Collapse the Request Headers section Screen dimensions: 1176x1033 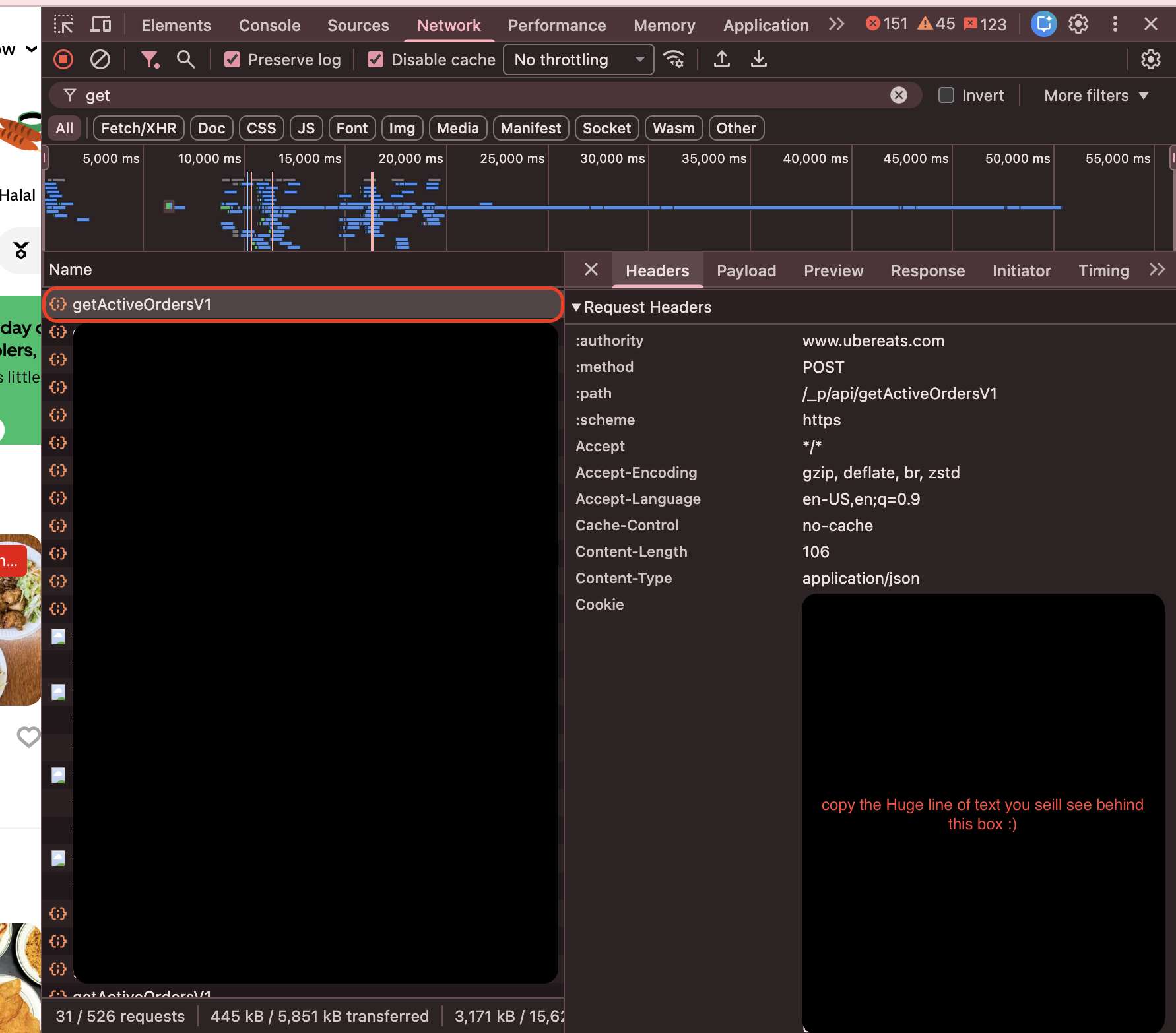[x=576, y=307]
